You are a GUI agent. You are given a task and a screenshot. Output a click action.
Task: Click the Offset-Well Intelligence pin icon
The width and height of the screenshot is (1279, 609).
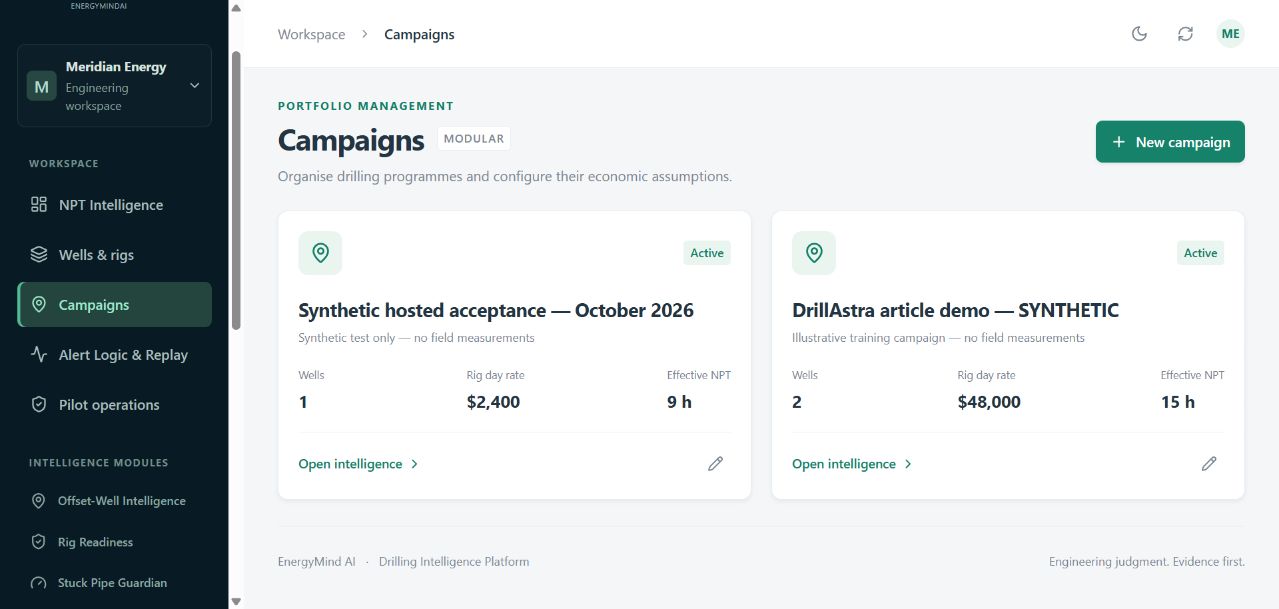pos(39,501)
